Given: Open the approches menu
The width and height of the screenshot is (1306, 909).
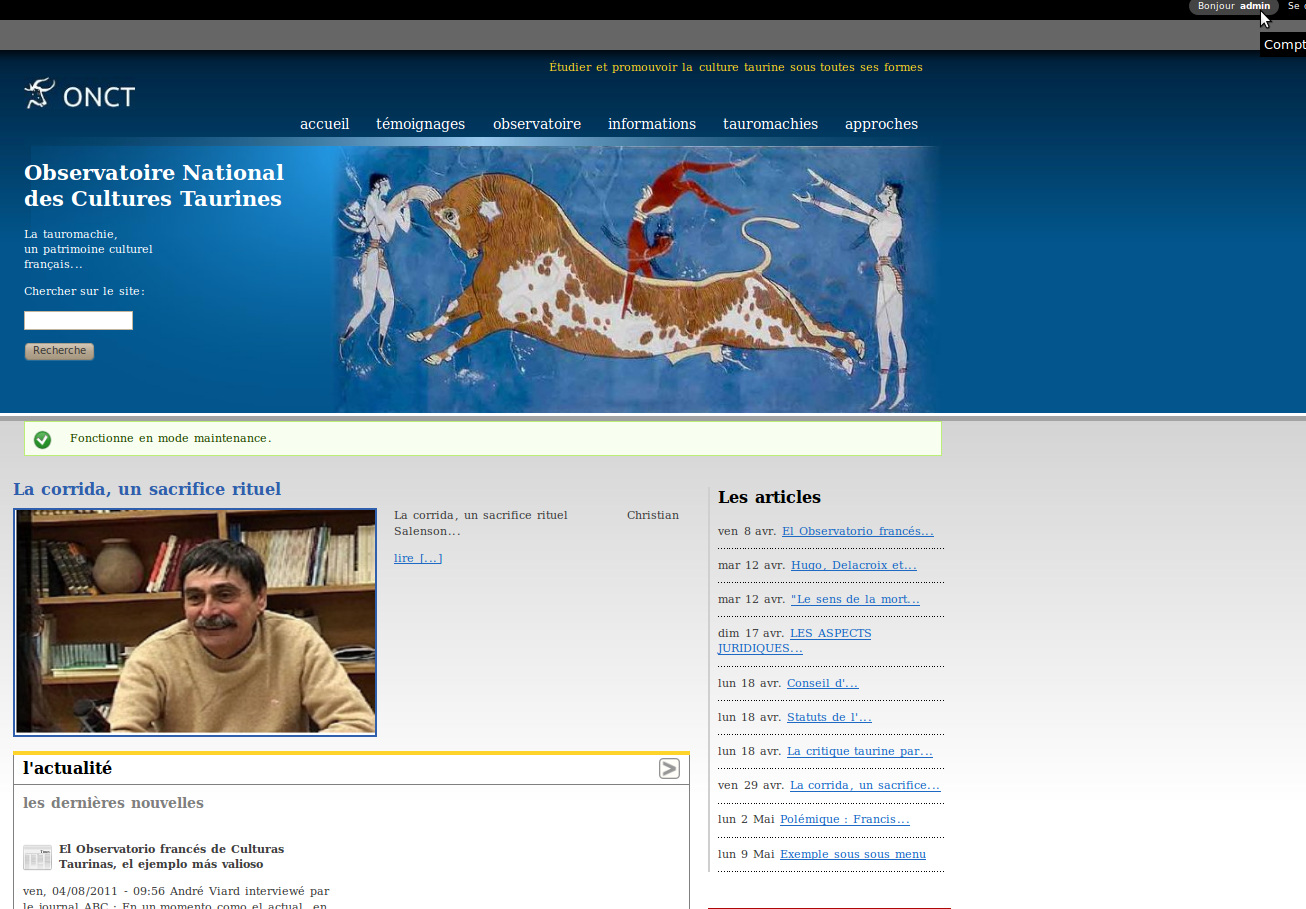Looking at the screenshot, I should click(x=881, y=124).
